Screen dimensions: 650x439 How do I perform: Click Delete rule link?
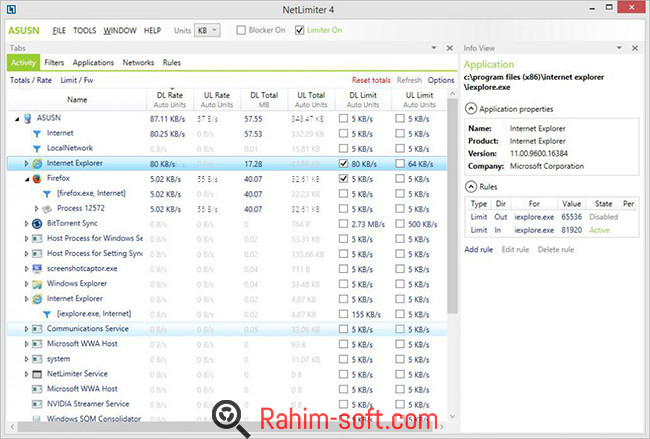556,250
